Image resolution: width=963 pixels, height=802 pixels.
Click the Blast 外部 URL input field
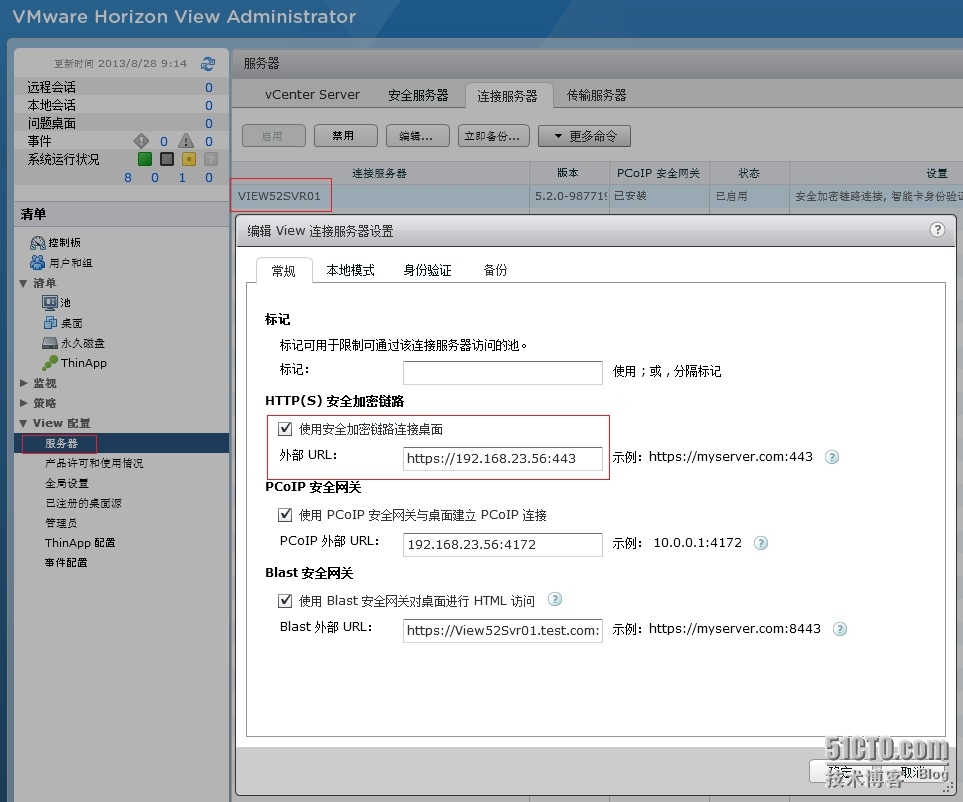click(502, 630)
